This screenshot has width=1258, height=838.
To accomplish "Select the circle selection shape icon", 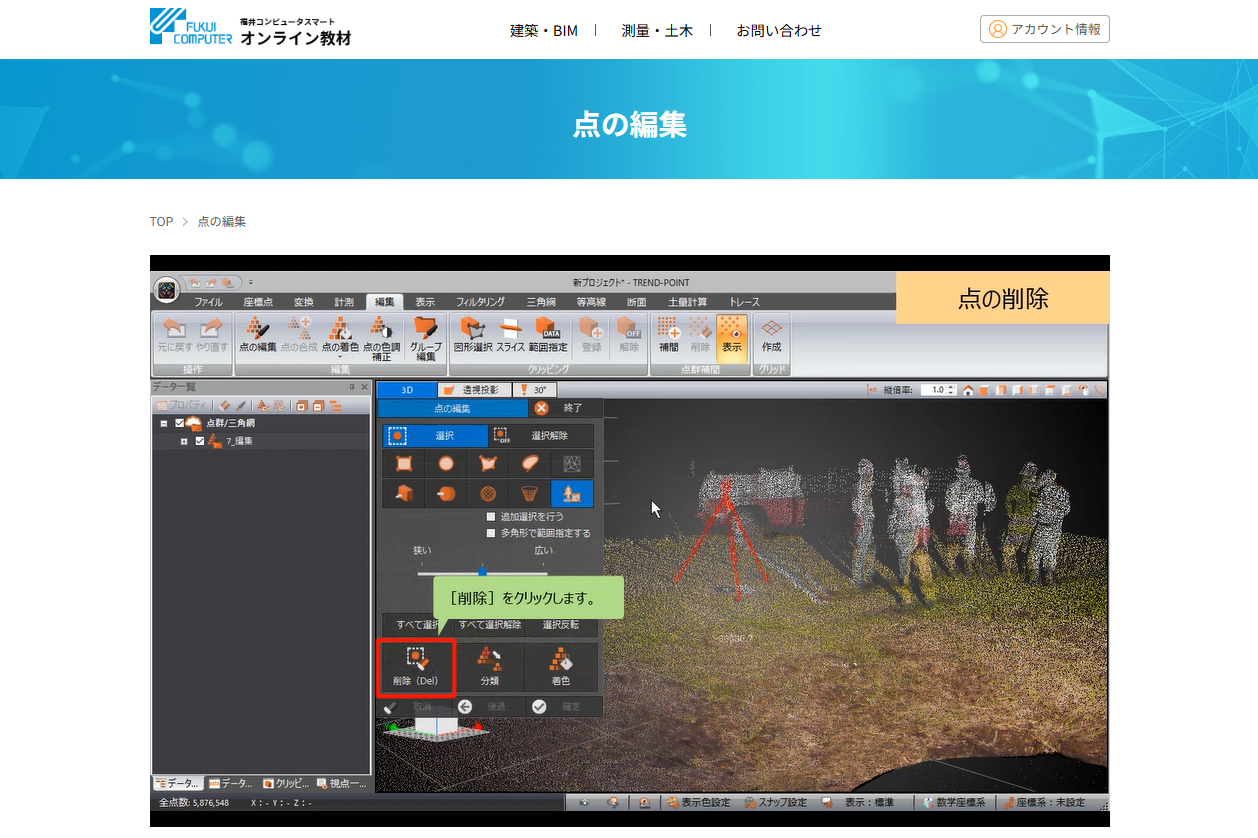I will coord(447,464).
